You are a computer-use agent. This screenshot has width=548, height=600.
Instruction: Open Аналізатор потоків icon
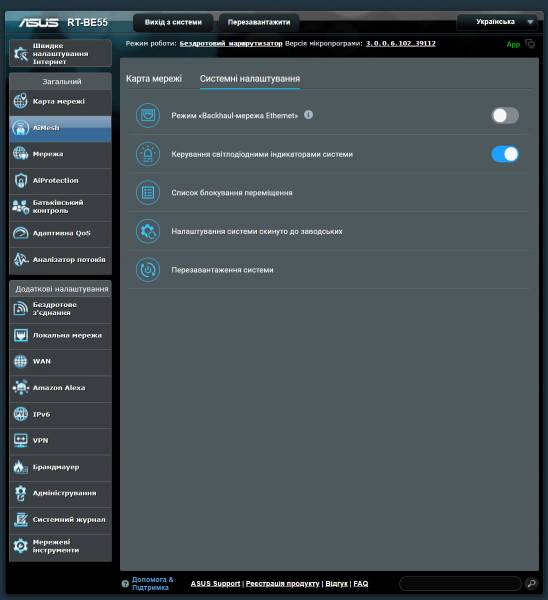tap(21, 259)
